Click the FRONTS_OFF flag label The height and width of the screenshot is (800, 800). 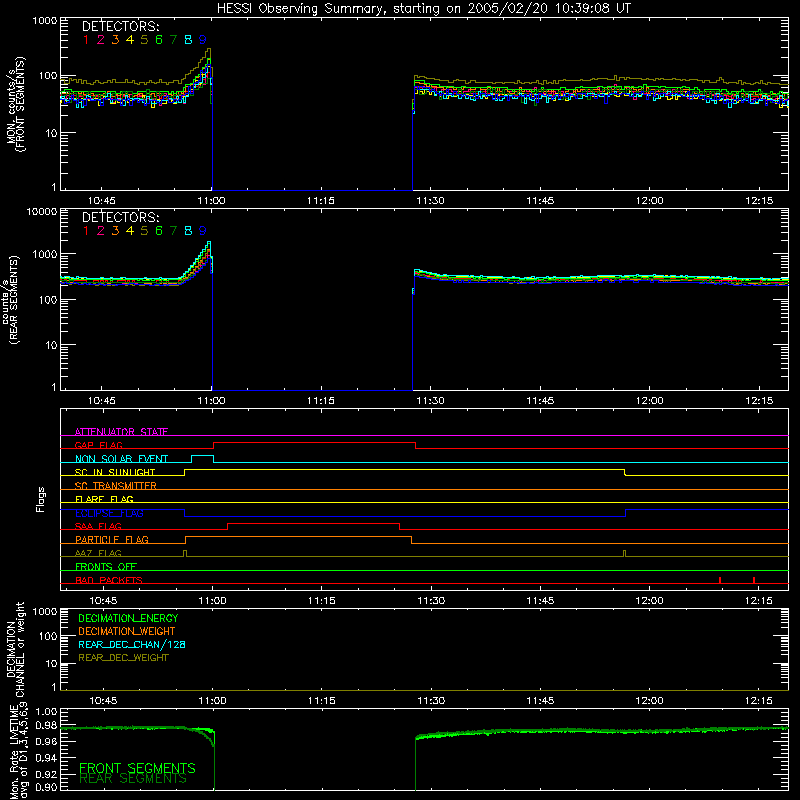coord(106,567)
